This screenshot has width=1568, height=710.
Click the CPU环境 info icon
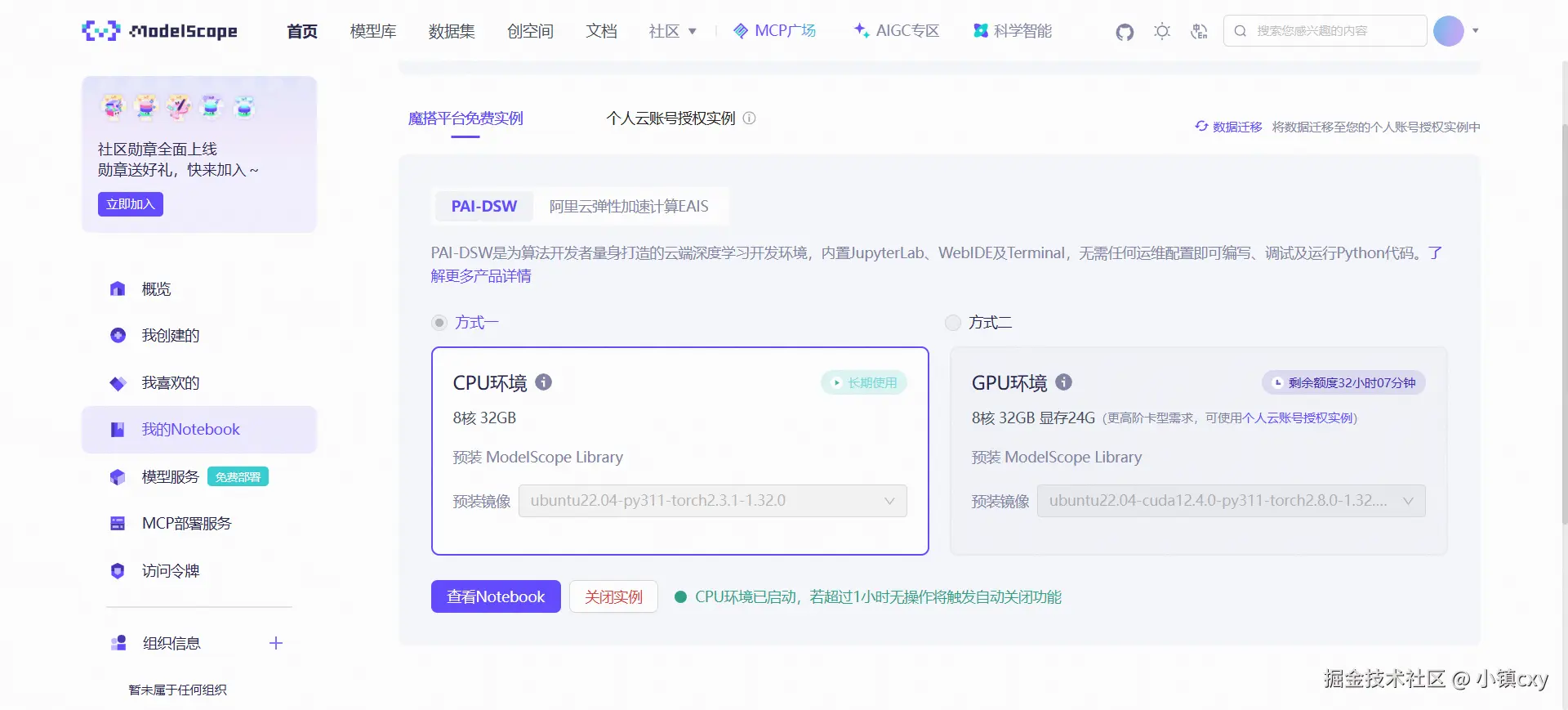point(543,382)
